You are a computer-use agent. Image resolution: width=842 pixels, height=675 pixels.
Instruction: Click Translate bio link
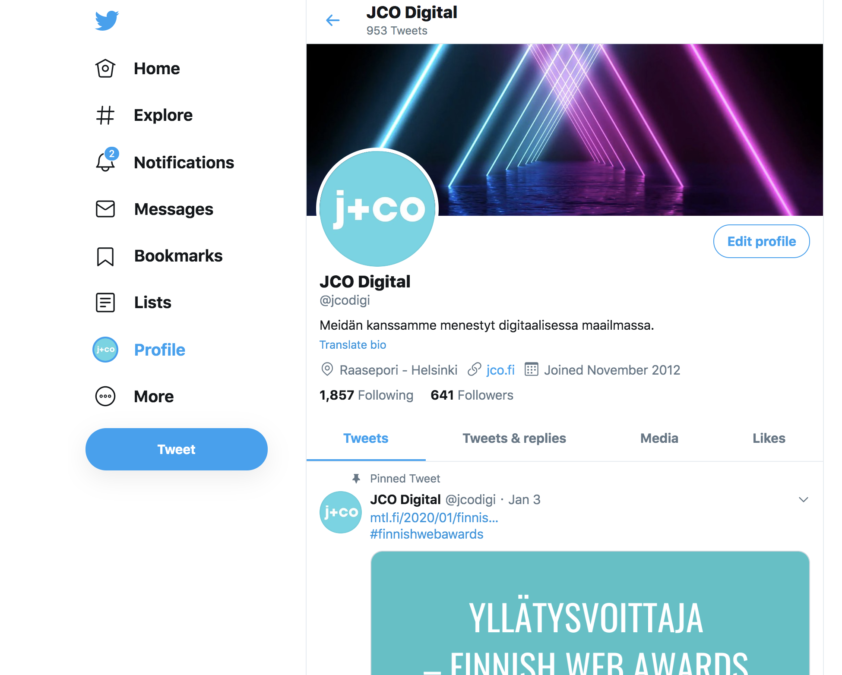[353, 345]
